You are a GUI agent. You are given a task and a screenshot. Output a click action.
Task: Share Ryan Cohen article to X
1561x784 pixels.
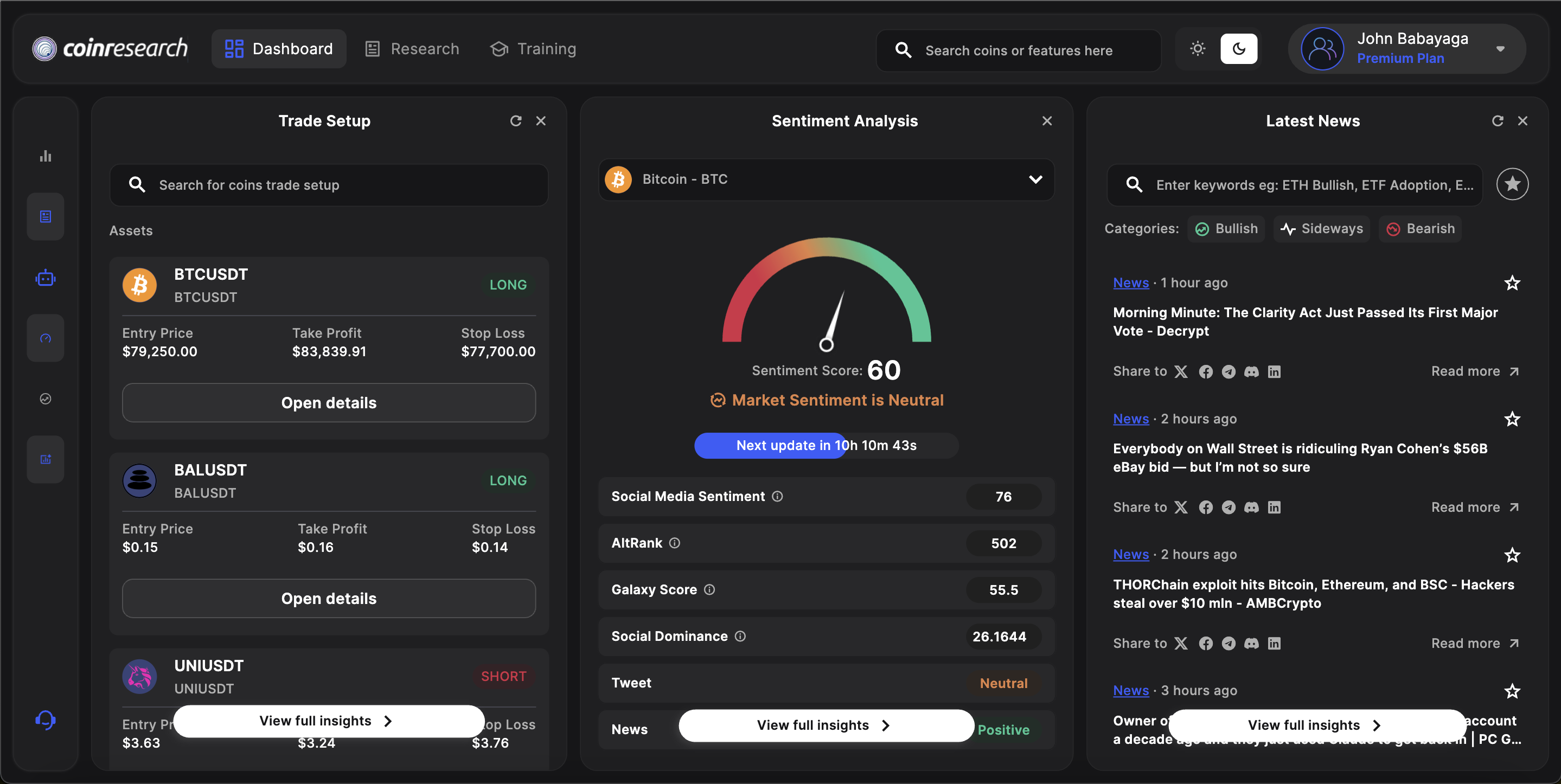pos(1181,507)
